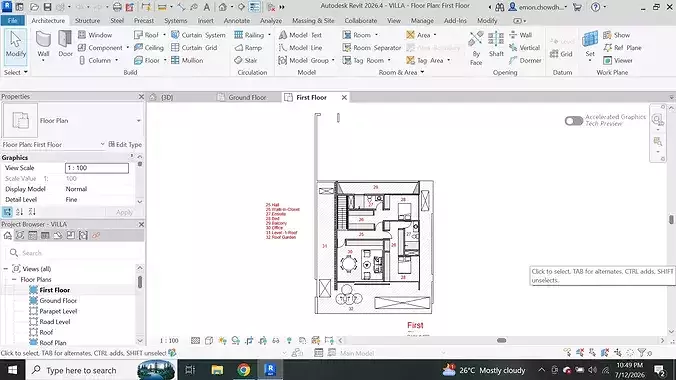Open the File menu
This screenshot has height=380, width=676.
[13, 20]
